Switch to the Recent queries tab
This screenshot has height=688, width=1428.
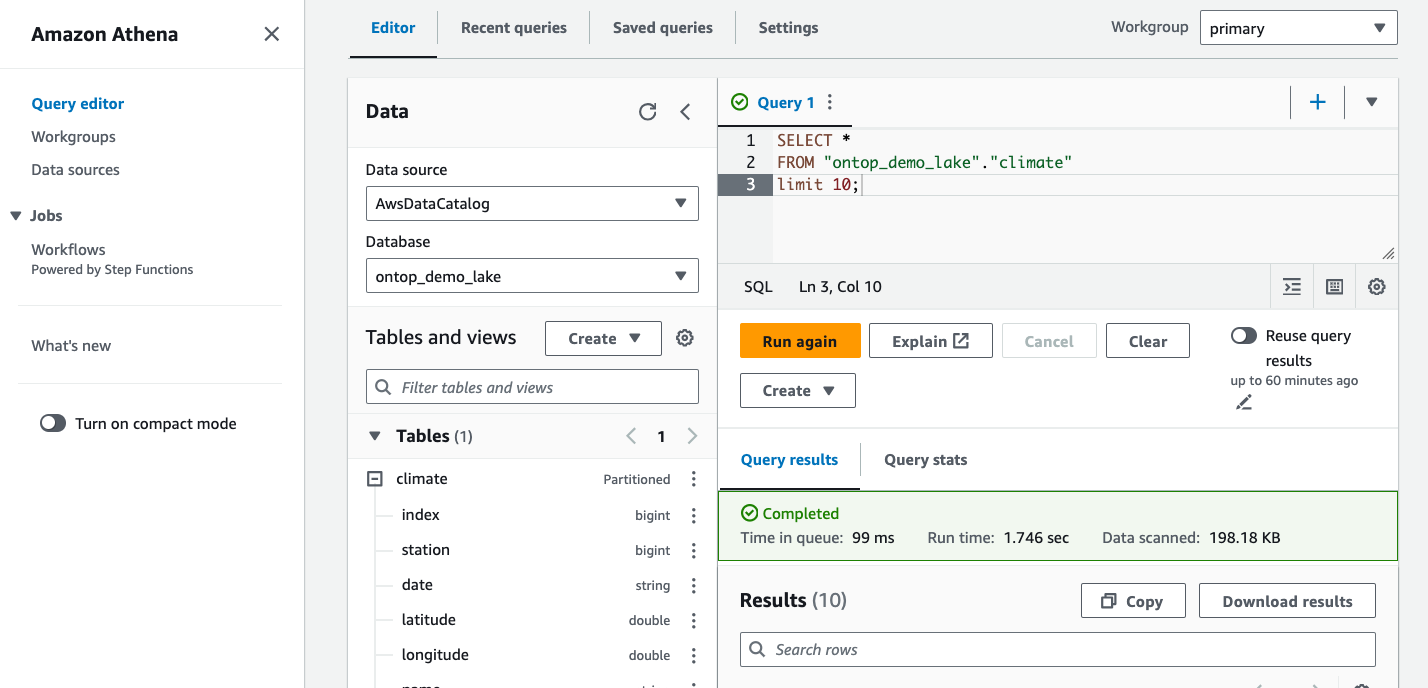pyautogui.click(x=513, y=27)
